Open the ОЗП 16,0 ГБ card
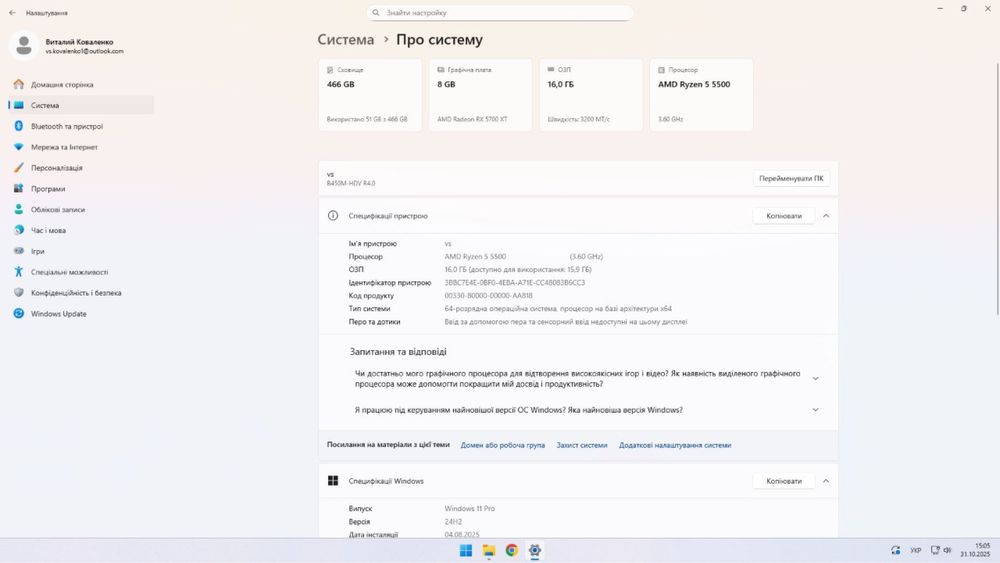 (591, 95)
